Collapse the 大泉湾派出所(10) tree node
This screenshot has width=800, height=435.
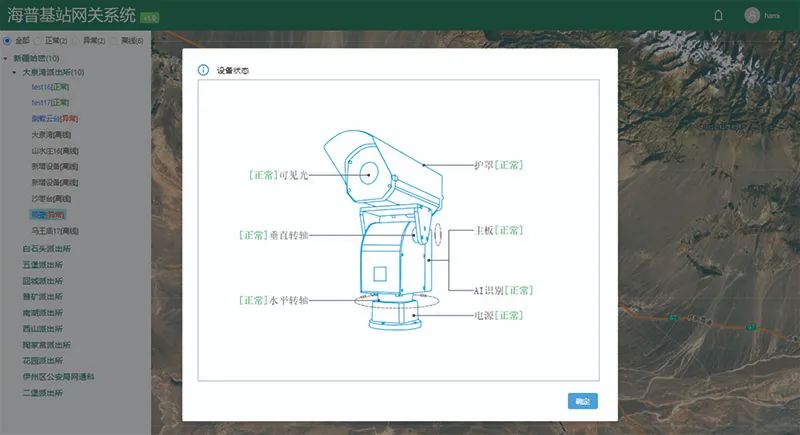14,72
